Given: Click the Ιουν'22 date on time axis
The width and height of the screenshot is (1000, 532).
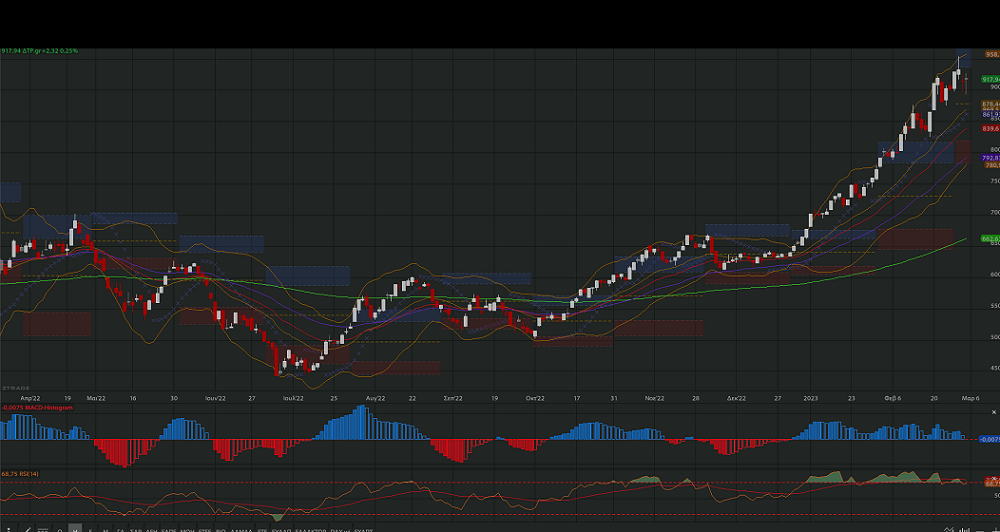Looking at the screenshot, I should tap(216, 398).
